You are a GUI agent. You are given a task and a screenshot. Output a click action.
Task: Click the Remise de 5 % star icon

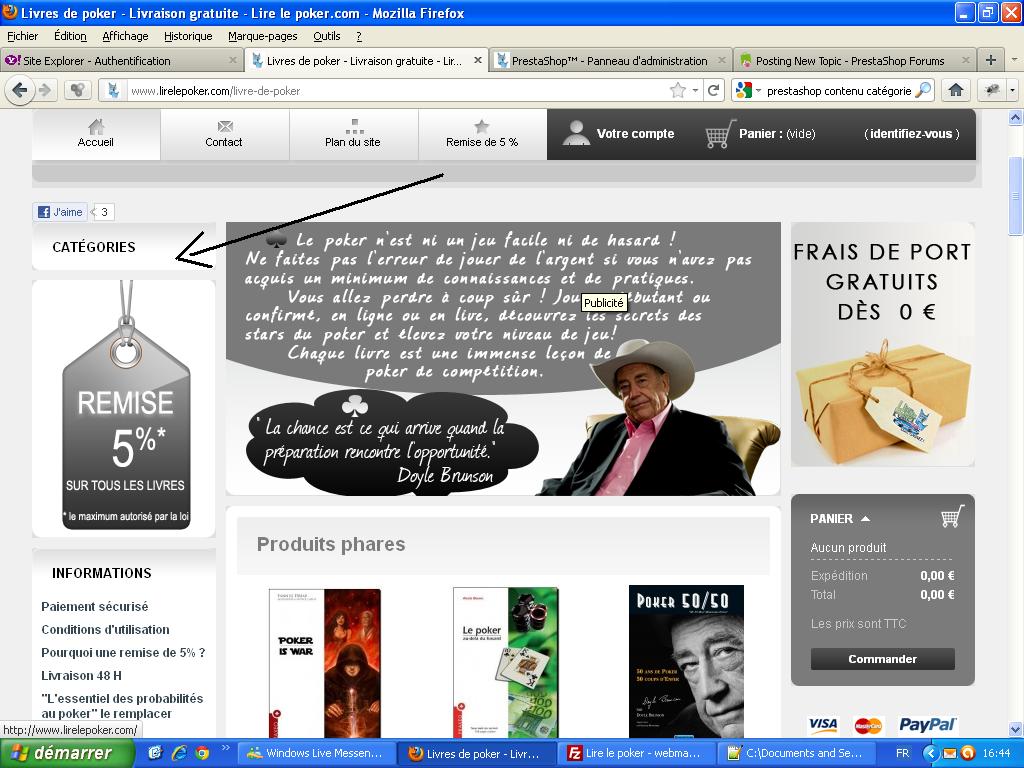click(482, 126)
